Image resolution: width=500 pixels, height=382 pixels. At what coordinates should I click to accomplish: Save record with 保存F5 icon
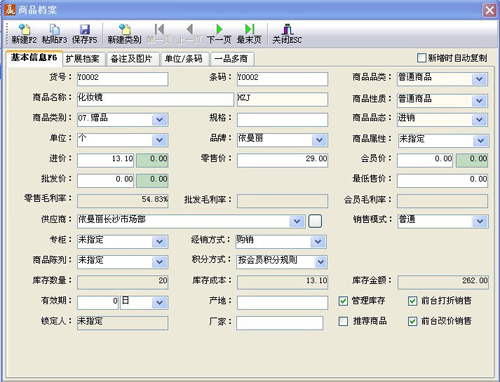85,29
